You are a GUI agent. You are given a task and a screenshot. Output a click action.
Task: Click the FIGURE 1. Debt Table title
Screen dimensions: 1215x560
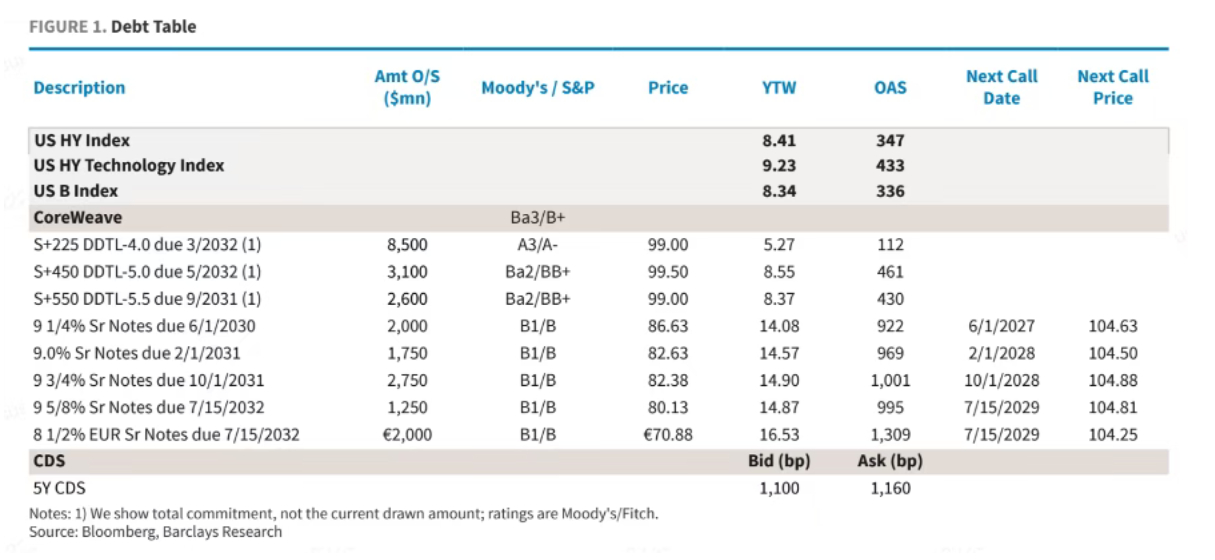pos(112,27)
